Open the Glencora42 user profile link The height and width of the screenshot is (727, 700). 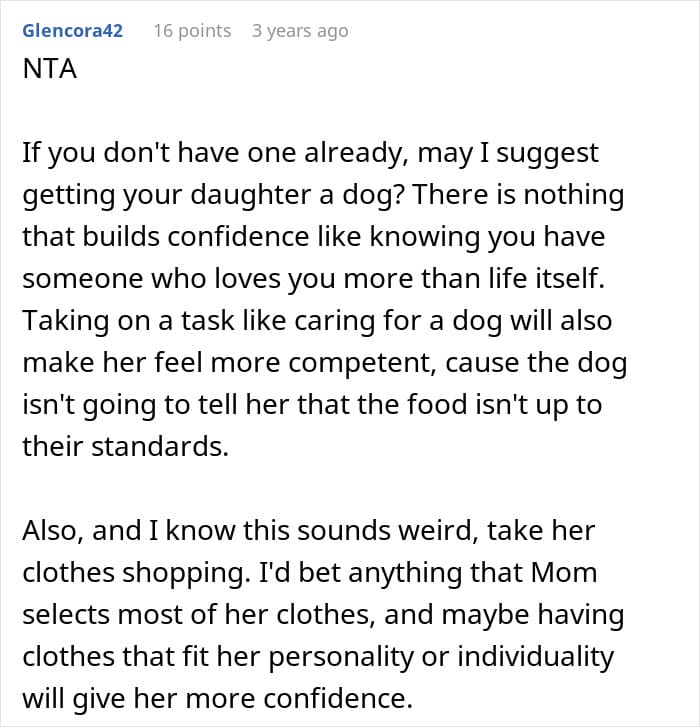pyautogui.click(x=71, y=31)
